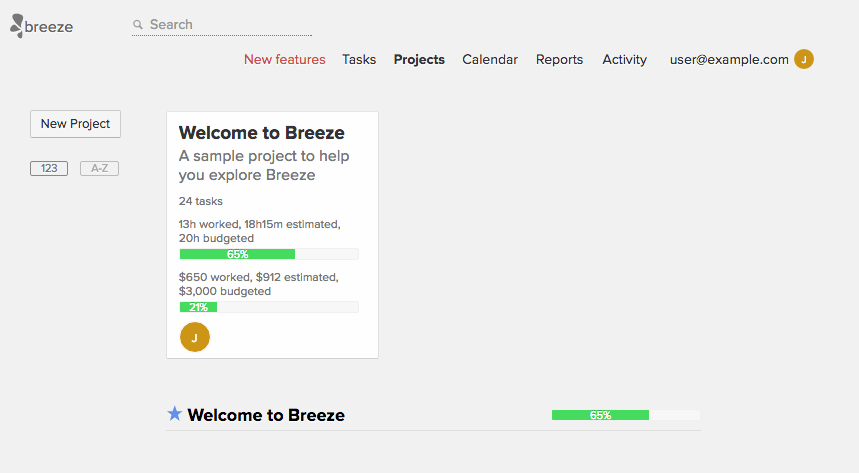The image size is (859, 473).
Task: Click the sample project description text
Action: [x=264, y=166]
